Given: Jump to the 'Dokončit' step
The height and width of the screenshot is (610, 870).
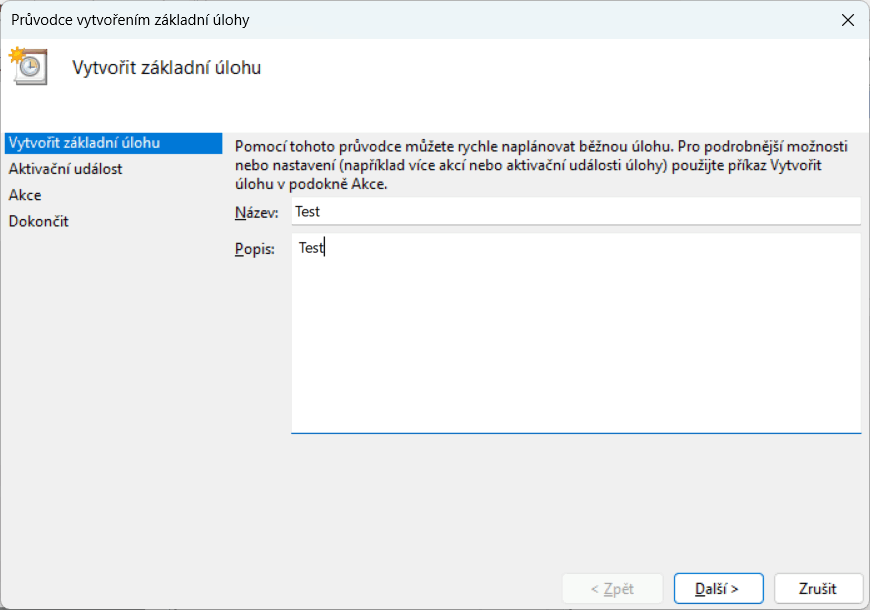Looking at the screenshot, I should [x=38, y=221].
